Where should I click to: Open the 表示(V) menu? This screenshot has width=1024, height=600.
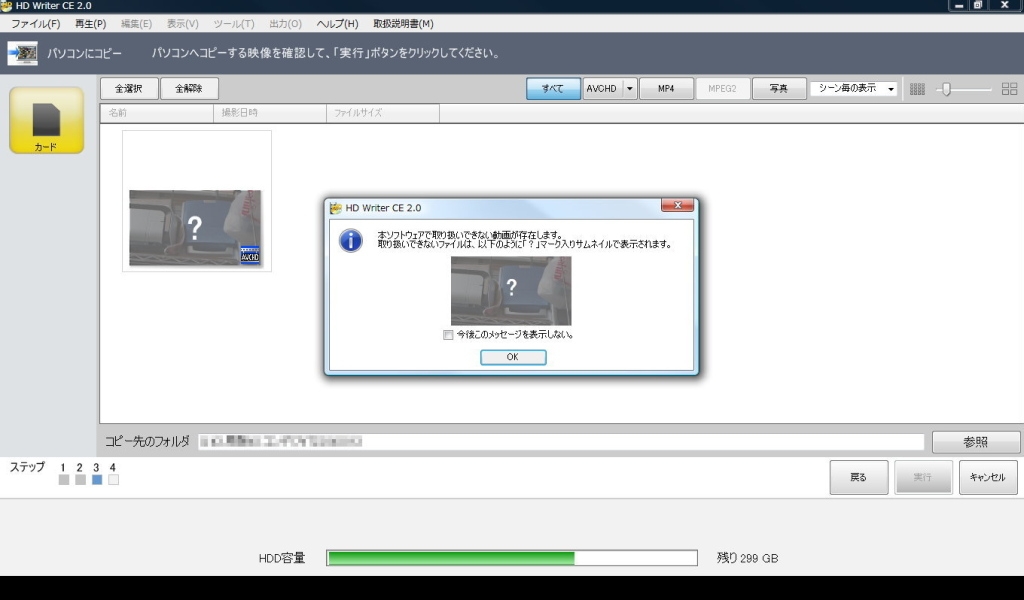coord(182,24)
